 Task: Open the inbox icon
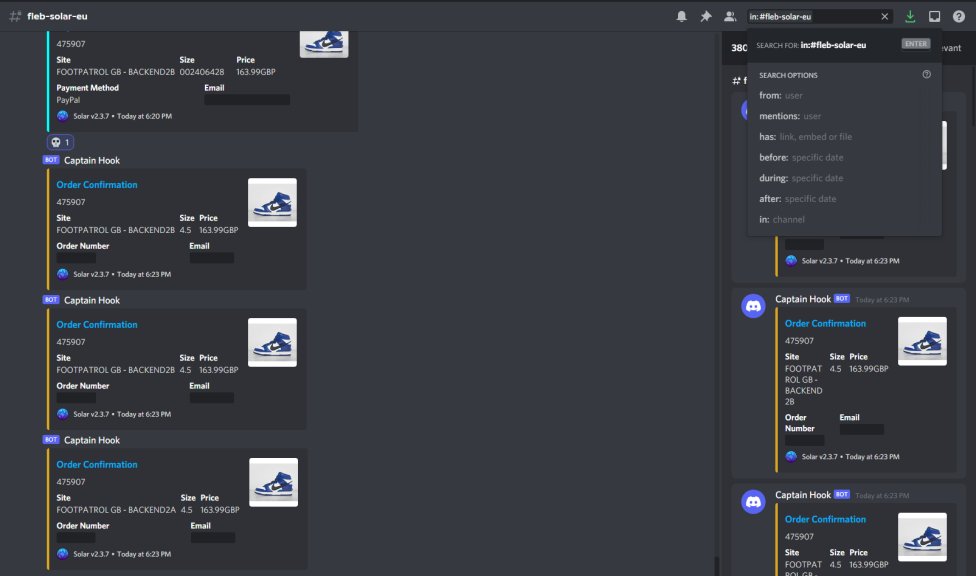point(934,16)
